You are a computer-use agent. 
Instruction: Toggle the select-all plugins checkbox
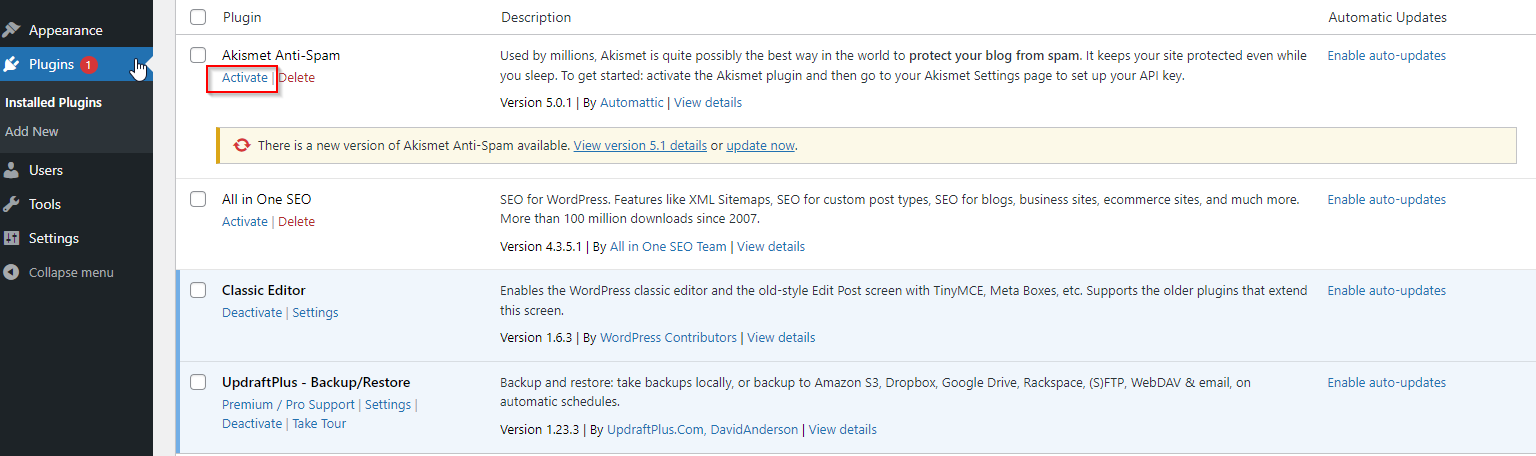(198, 17)
